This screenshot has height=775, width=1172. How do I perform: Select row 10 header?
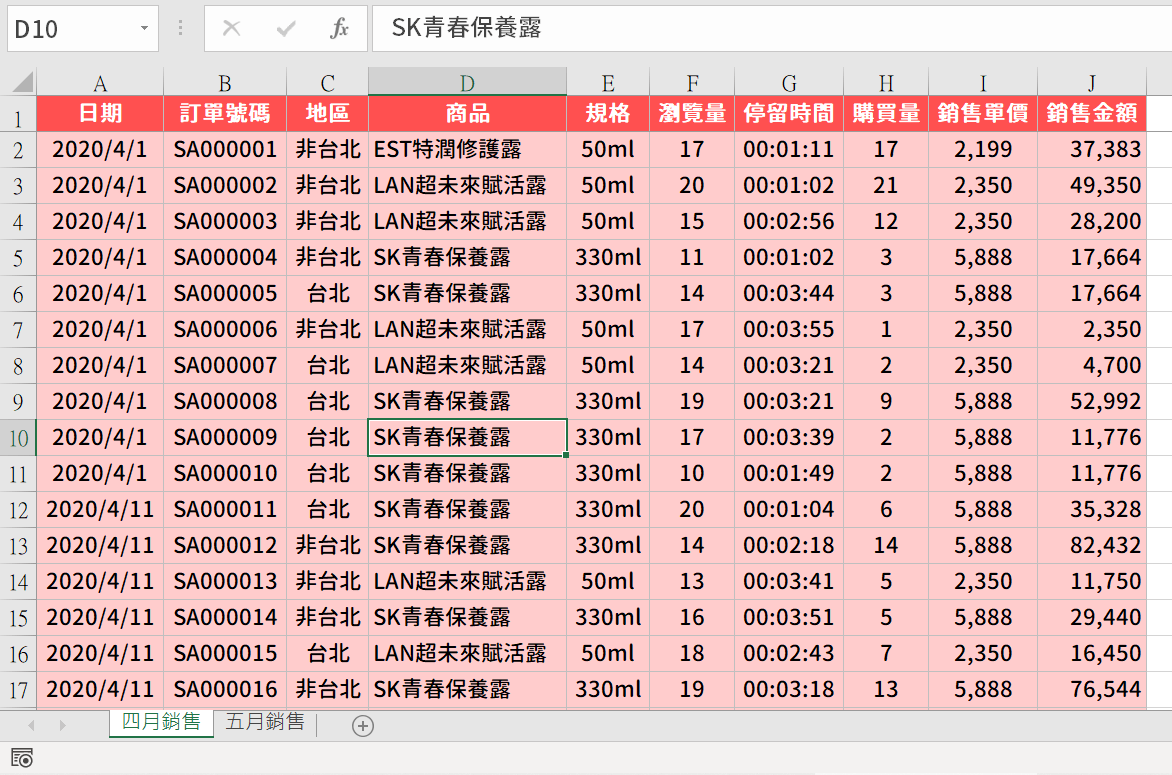18,438
